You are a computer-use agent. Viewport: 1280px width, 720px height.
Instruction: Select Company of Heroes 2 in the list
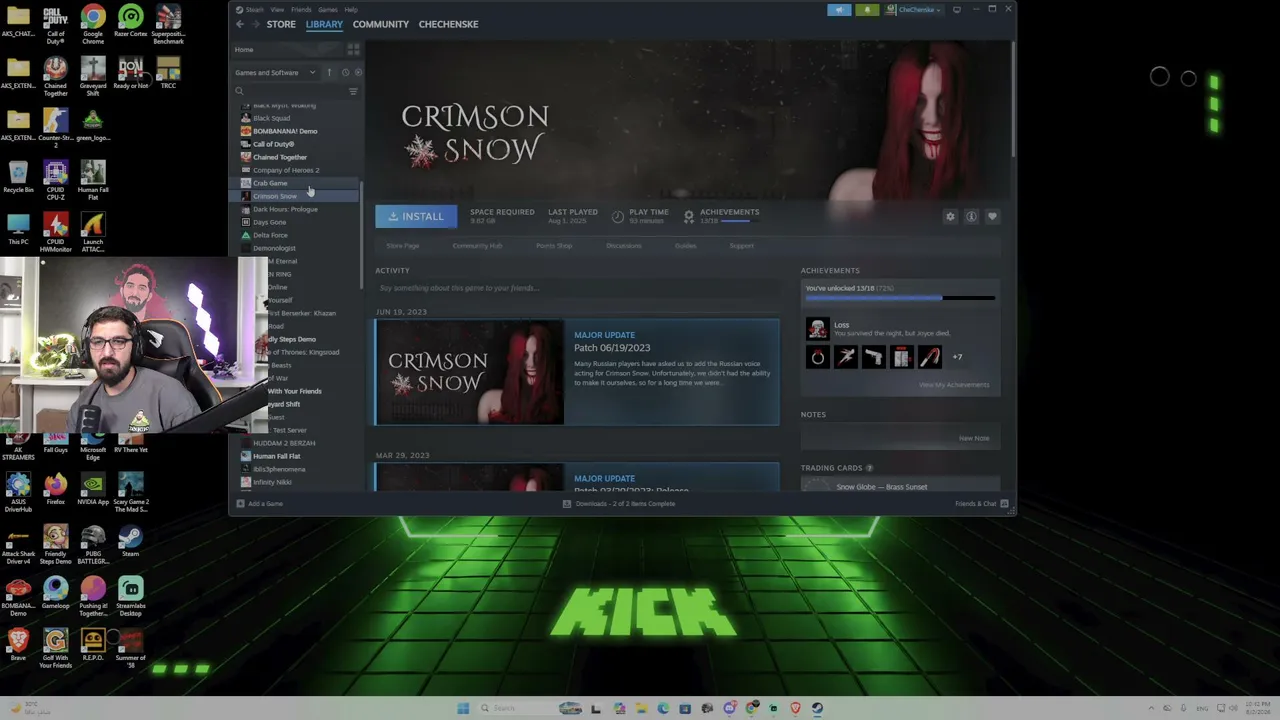pos(285,170)
